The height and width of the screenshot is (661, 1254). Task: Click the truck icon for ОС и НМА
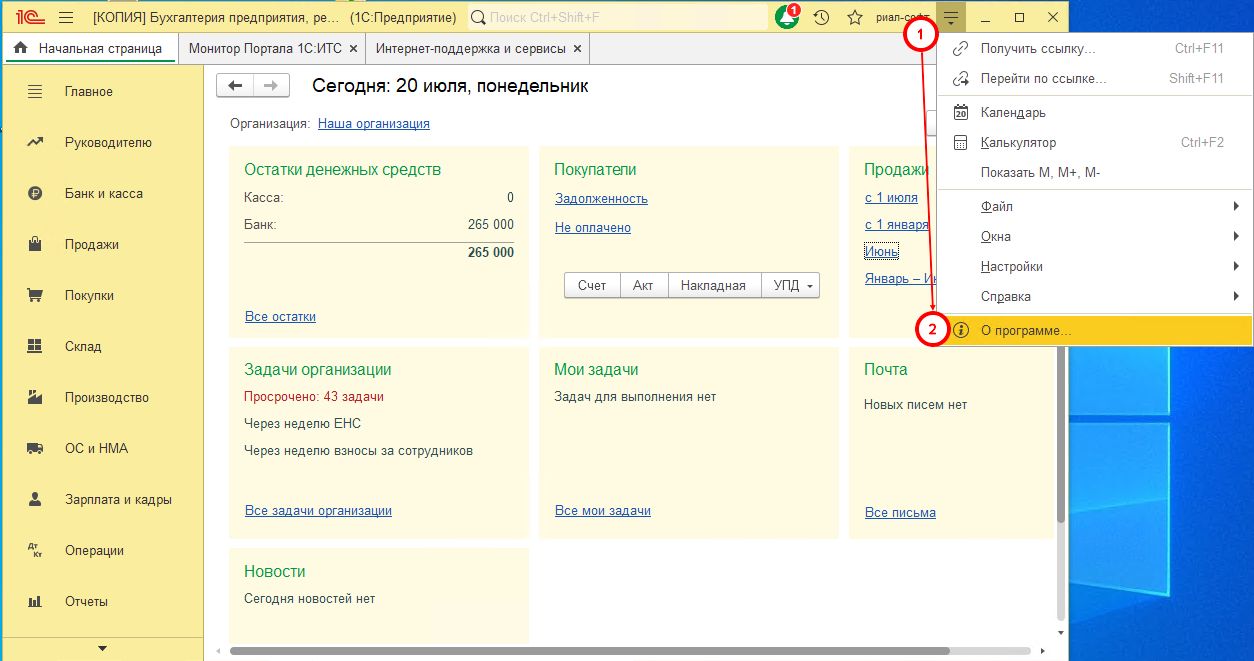[35, 448]
